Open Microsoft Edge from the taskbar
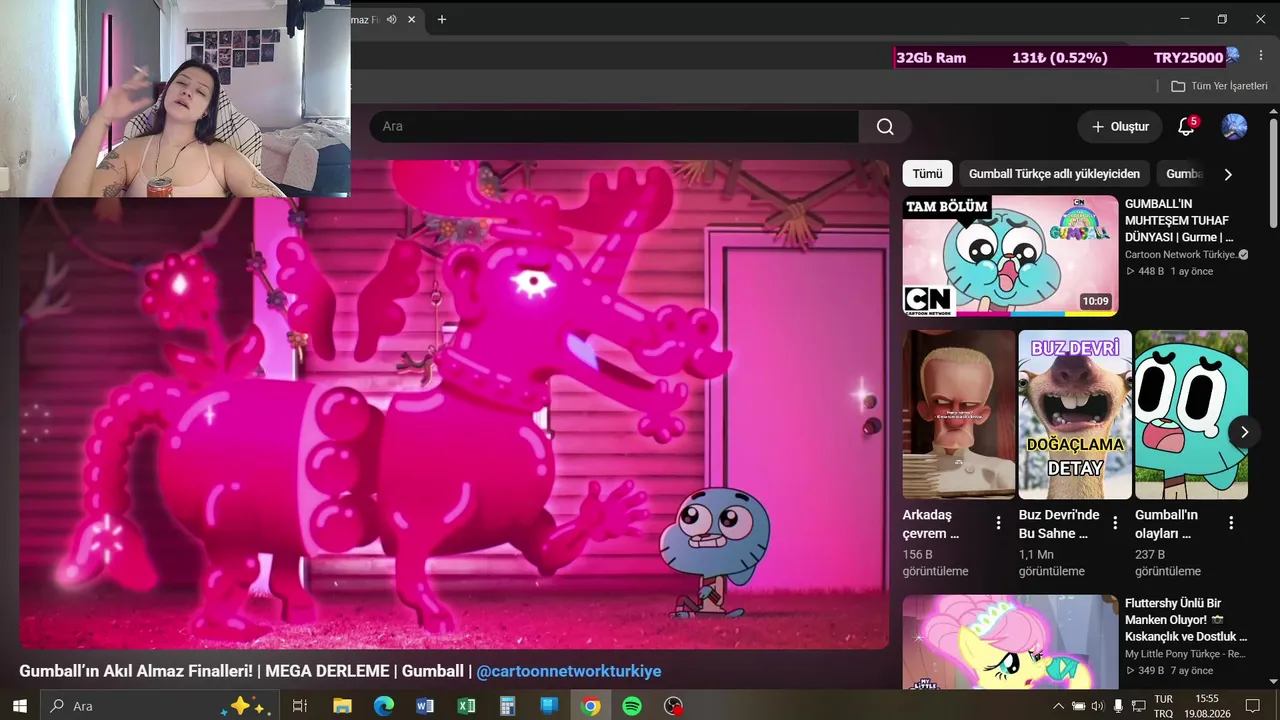The image size is (1280, 720). click(384, 706)
